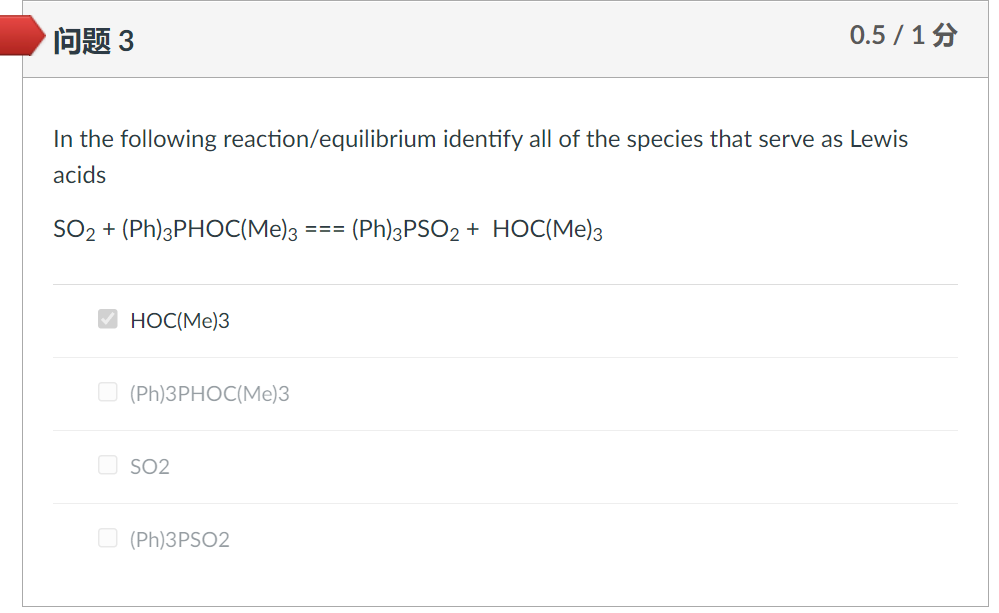Select the (Ph)3PHOC(Me)3 answer option label

tap(210, 394)
